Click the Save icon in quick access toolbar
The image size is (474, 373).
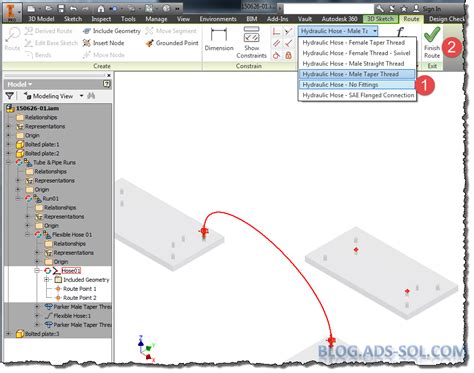click(61, 9)
